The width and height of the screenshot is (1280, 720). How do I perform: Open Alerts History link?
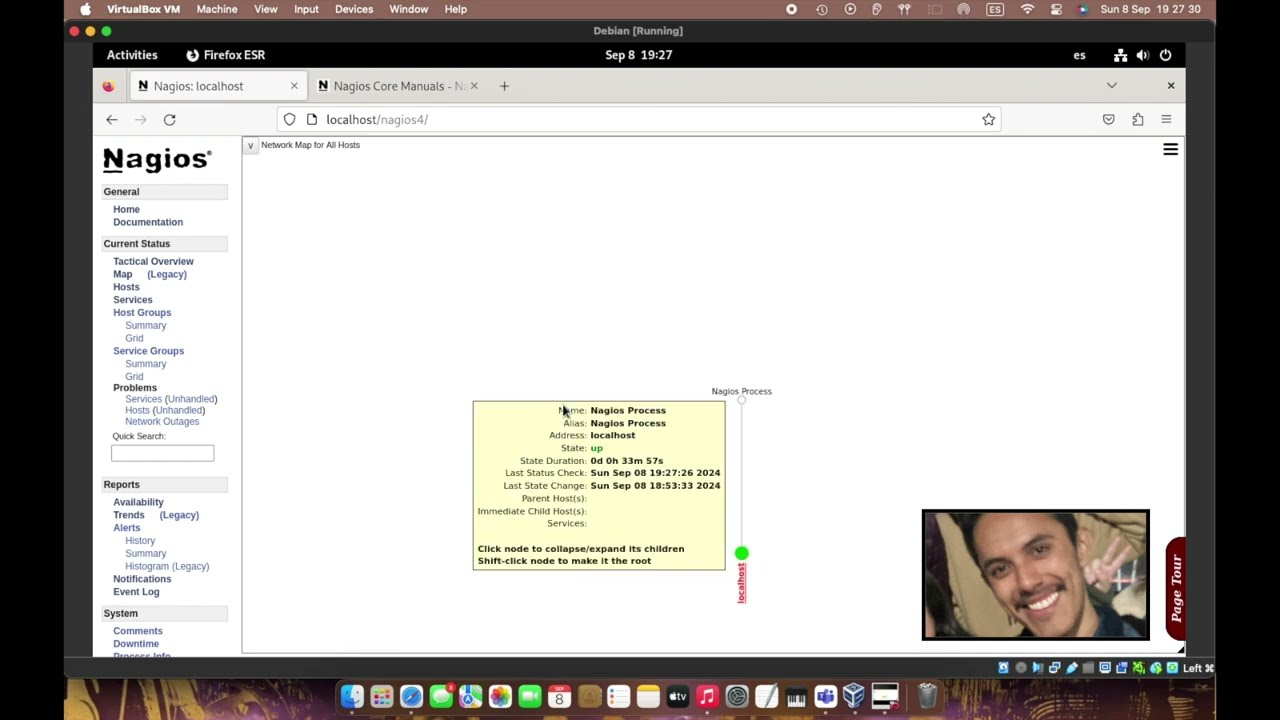pyautogui.click(x=140, y=541)
